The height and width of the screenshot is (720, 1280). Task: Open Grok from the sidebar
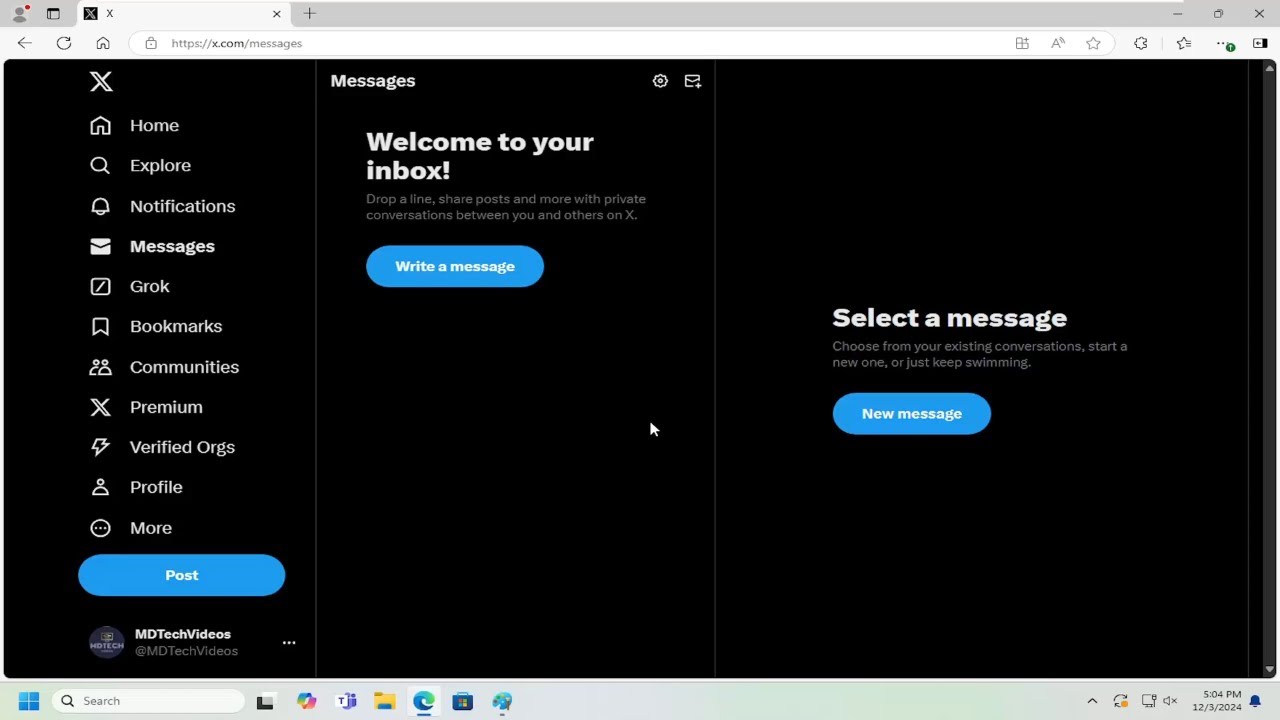(130, 286)
